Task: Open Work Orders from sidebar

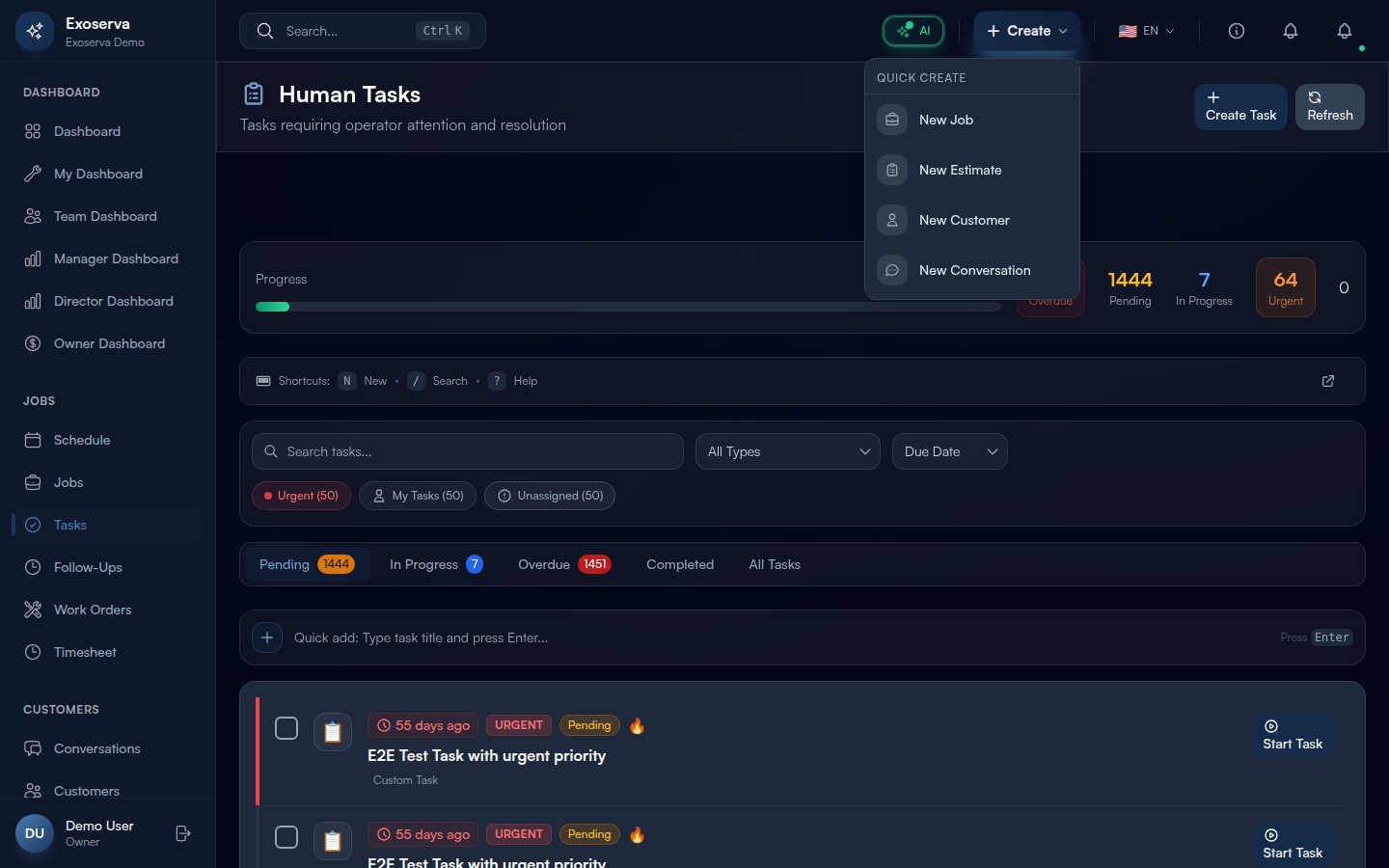Action: pyautogui.click(x=93, y=610)
